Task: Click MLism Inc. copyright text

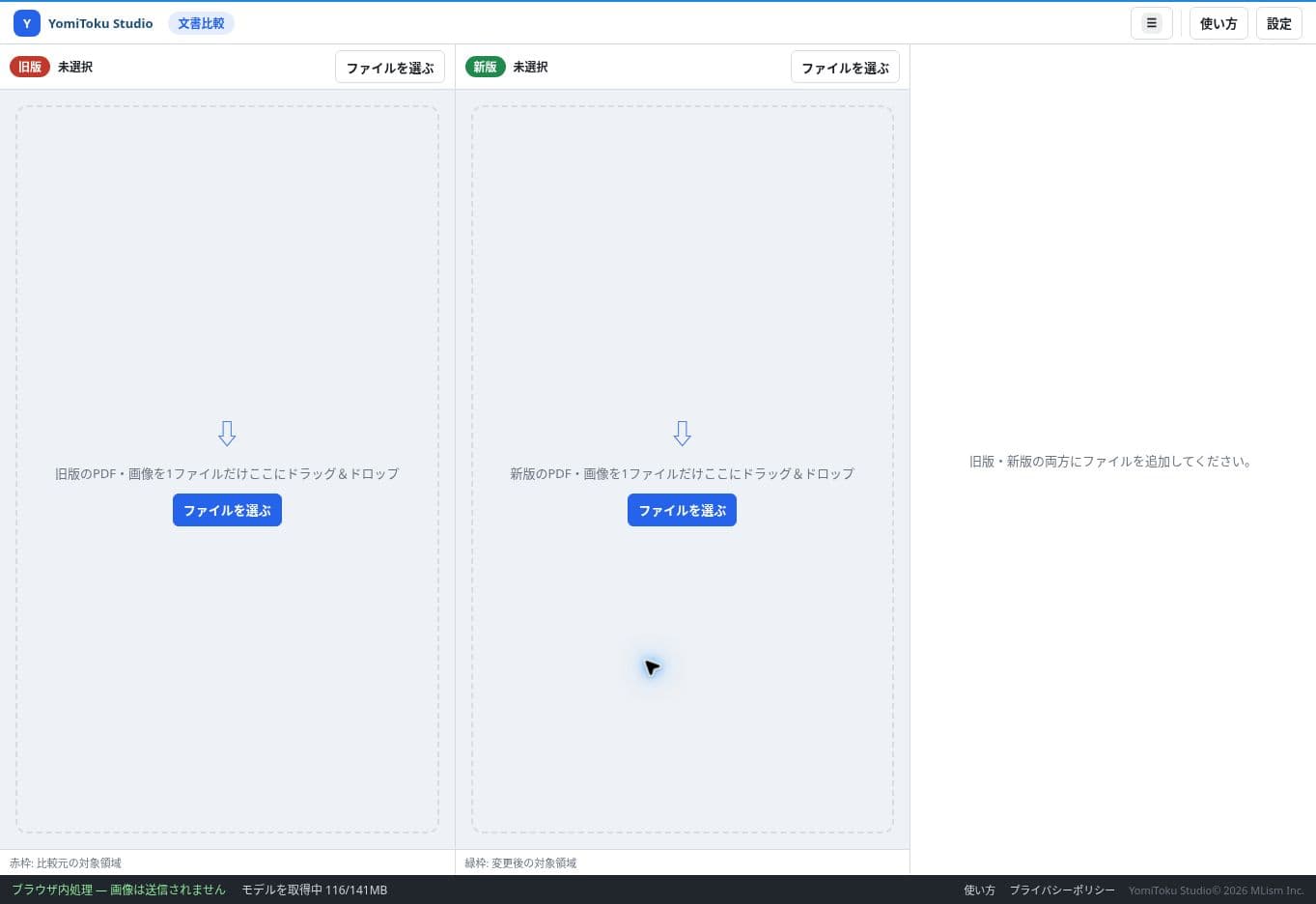Action: 1217,890
